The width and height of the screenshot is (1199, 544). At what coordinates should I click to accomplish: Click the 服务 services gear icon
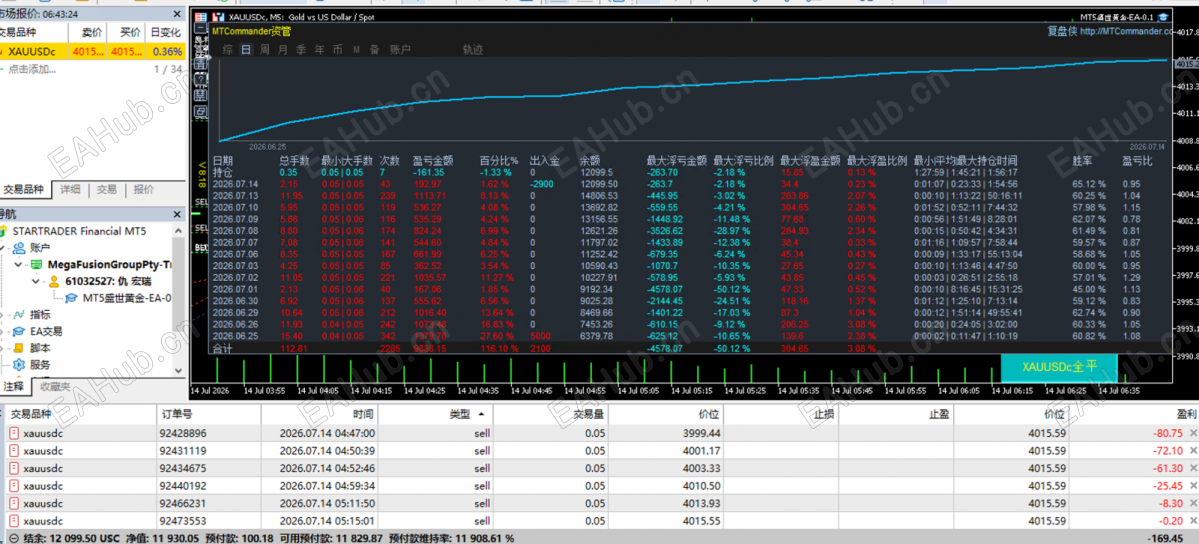coord(19,365)
